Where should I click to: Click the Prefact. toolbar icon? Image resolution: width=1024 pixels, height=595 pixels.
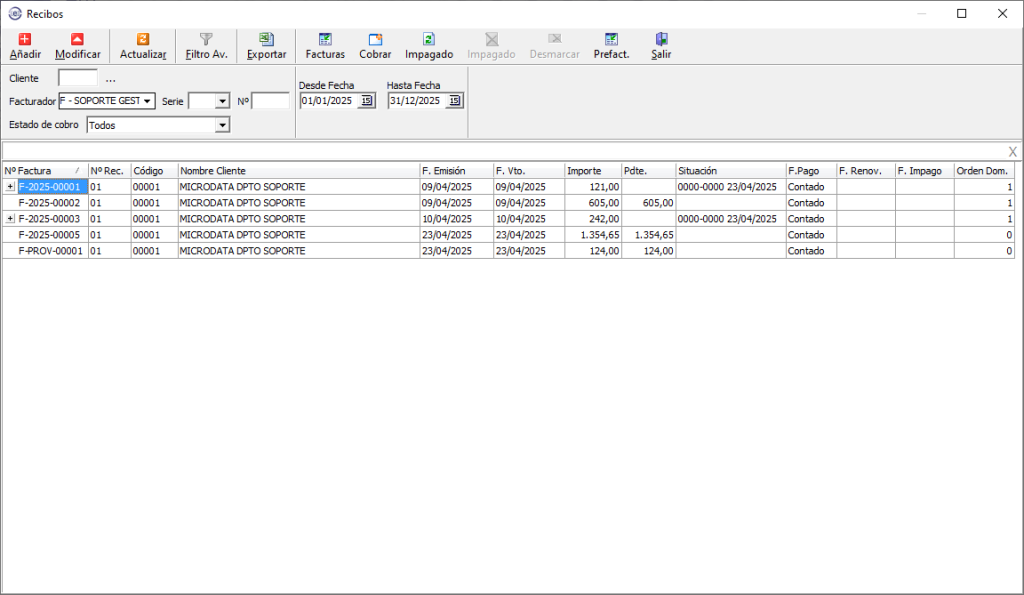[x=611, y=40]
